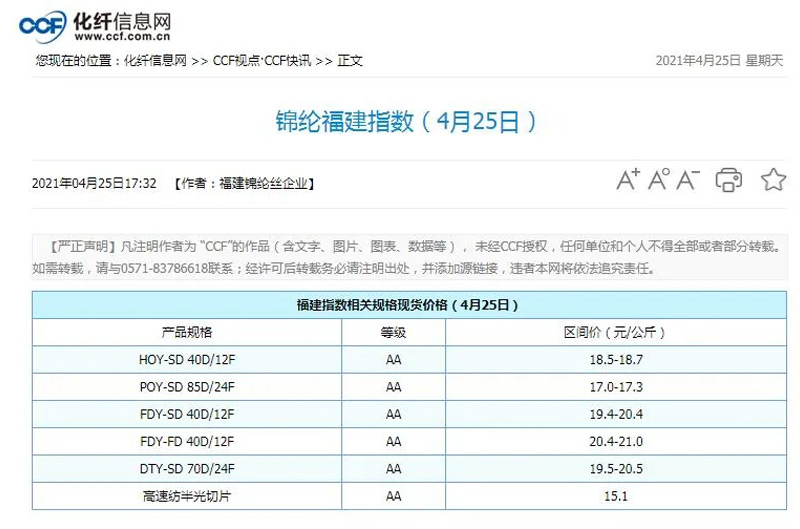Image resolution: width=800 pixels, height=529 pixels.
Task: Select the 高速纺半光切片 row
Action: (x=187, y=496)
